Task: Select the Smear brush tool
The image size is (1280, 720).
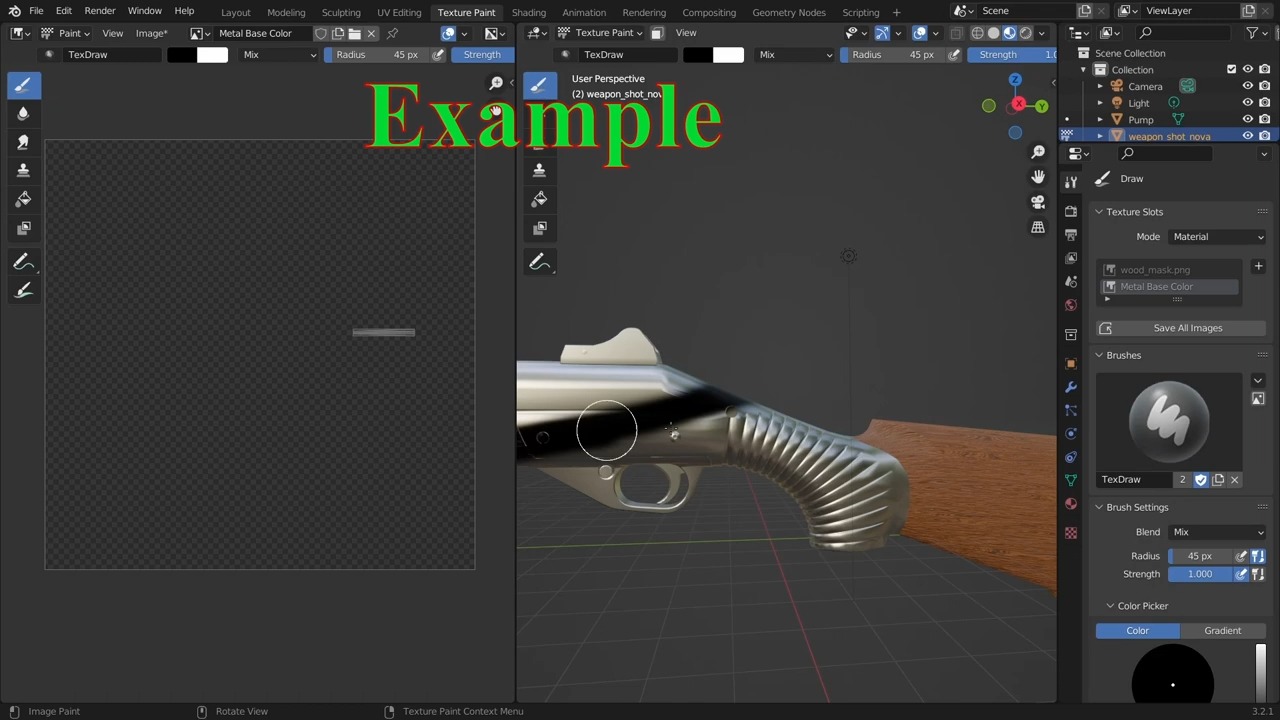Action: 23,141
